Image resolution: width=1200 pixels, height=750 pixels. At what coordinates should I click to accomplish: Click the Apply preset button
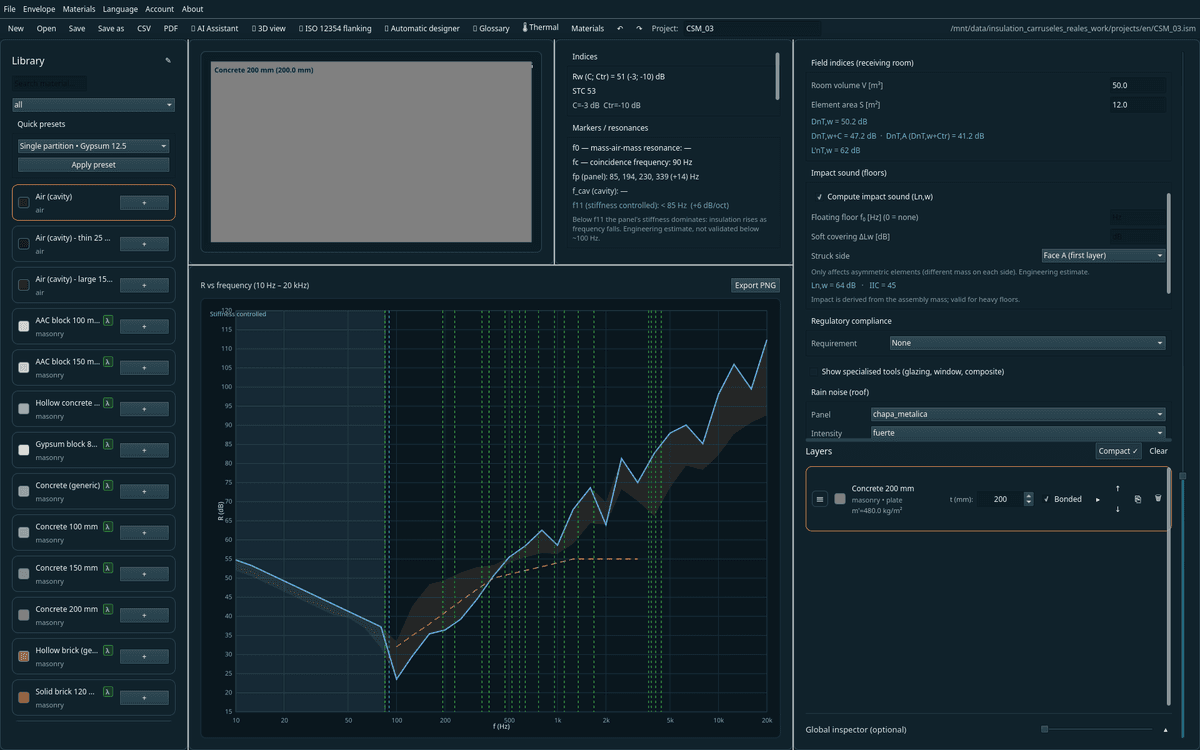coord(94,165)
